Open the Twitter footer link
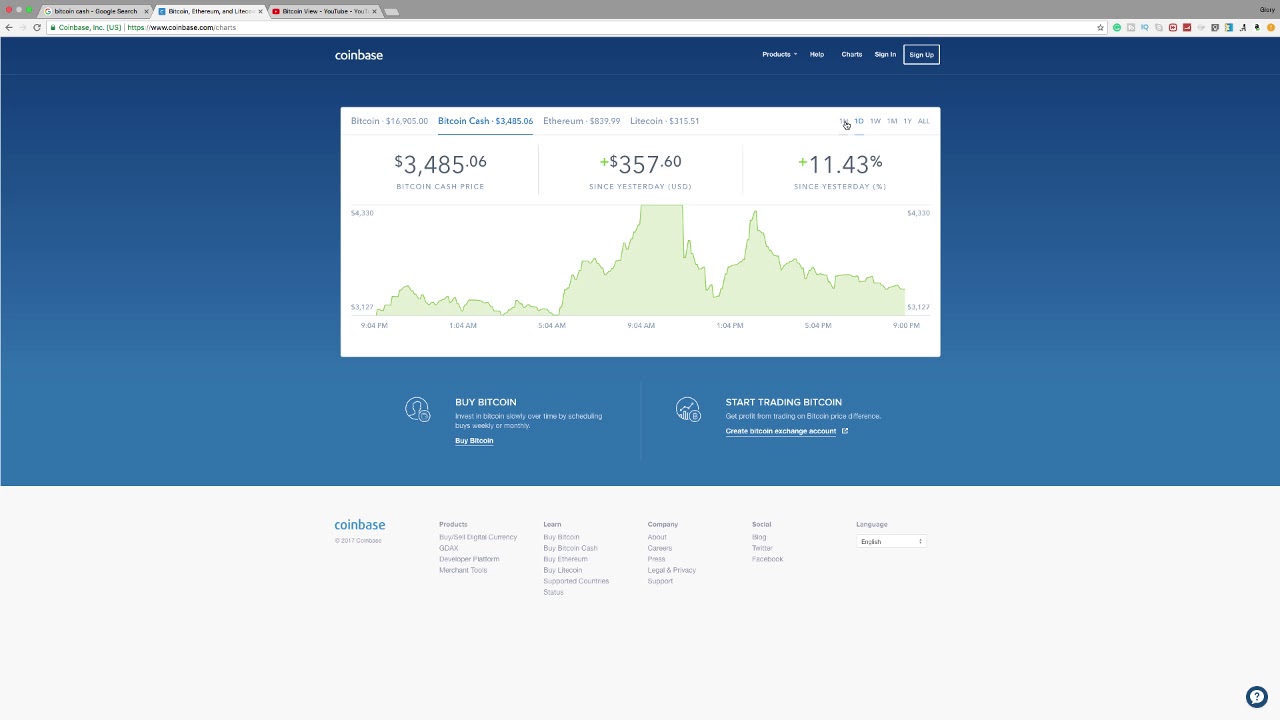Image resolution: width=1280 pixels, height=720 pixels. pos(762,548)
